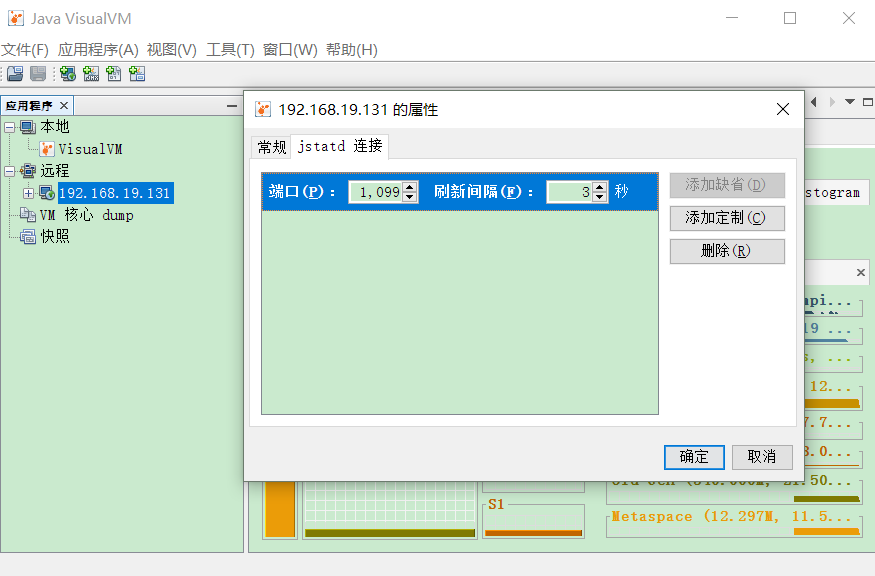Click the 删除(R) button
The height and width of the screenshot is (576, 875).
(x=727, y=251)
